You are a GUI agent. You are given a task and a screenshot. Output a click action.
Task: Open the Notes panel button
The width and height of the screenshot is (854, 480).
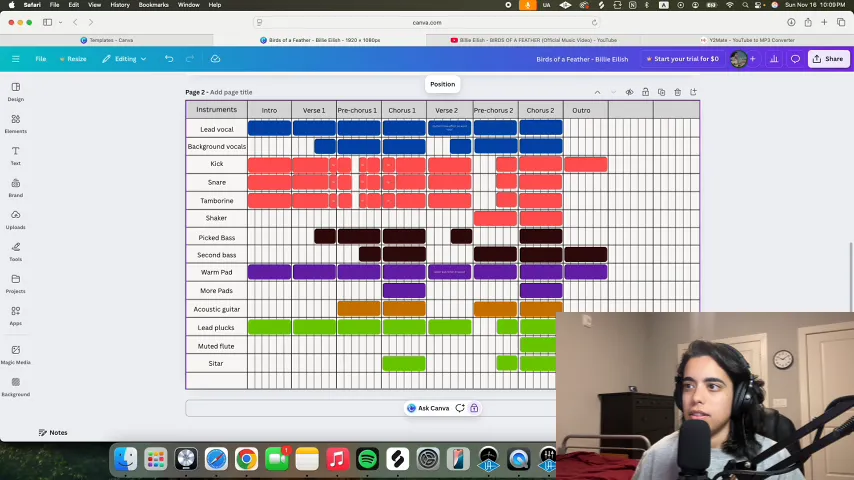click(53, 433)
